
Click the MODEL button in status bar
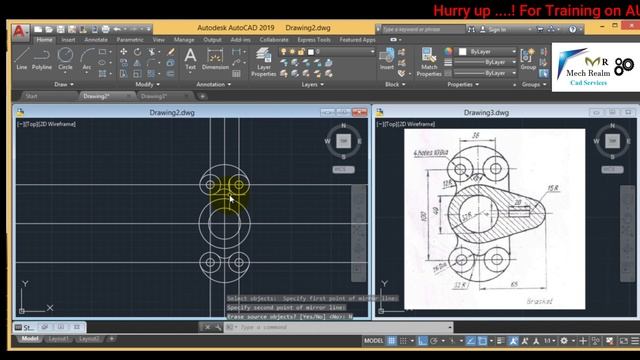(x=373, y=341)
